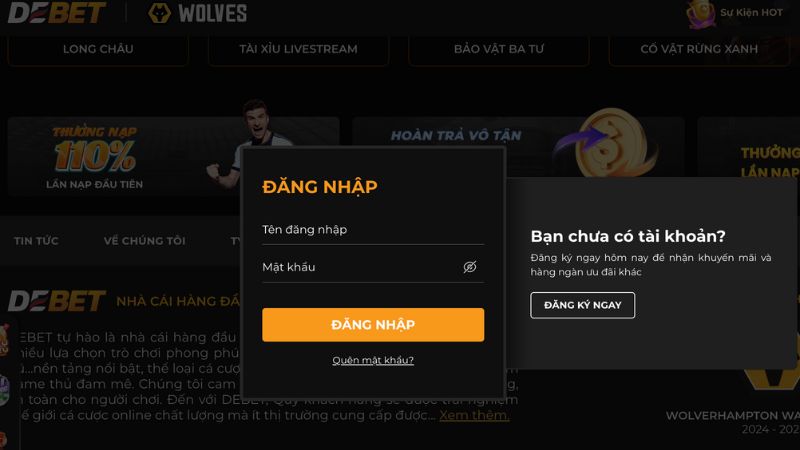Open the CỔ VẬT RỪNG XANH tab
This screenshot has height=450, width=800.
[699, 49]
